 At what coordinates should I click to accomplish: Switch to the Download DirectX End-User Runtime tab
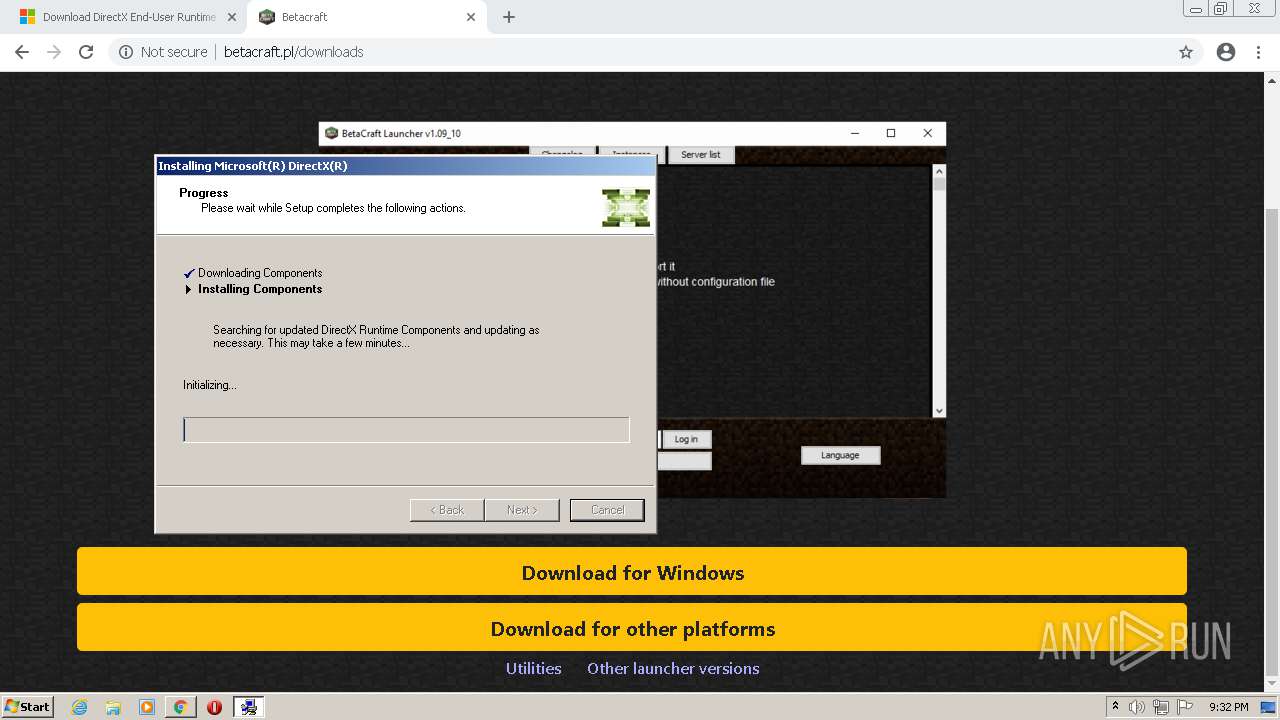128,17
